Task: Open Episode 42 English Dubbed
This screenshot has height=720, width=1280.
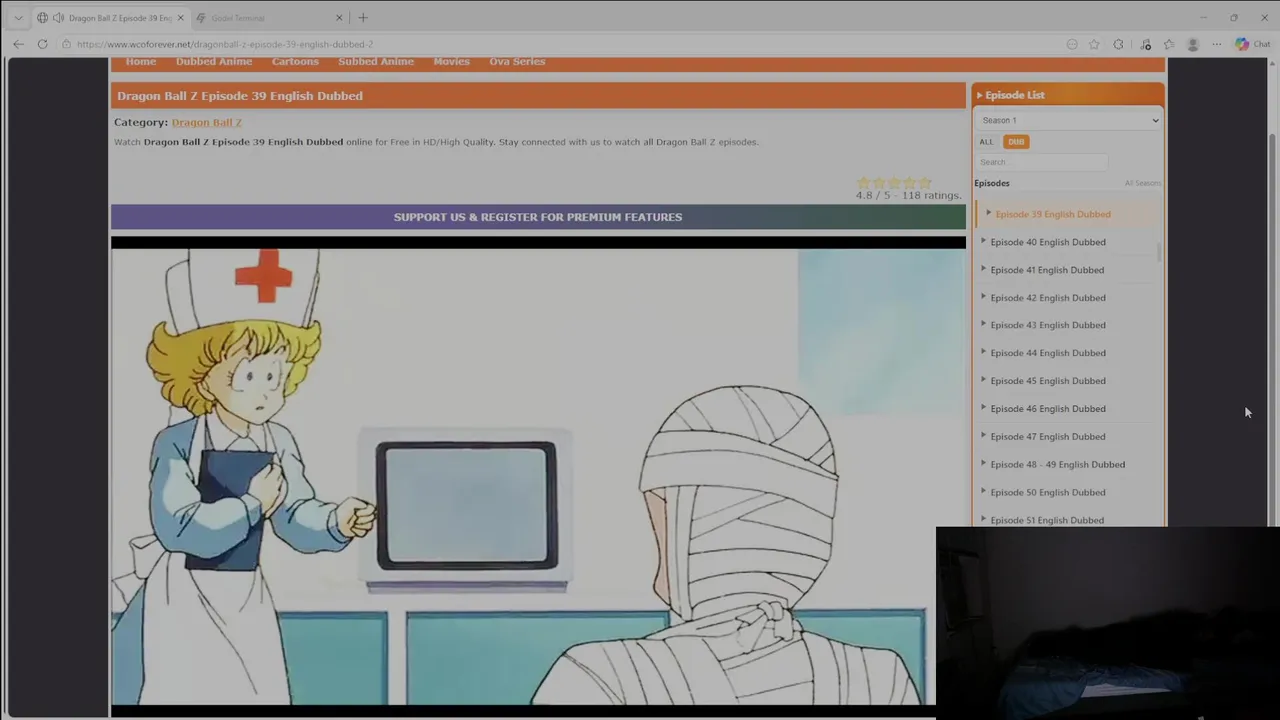Action: pyautogui.click(x=1048, y=298)
